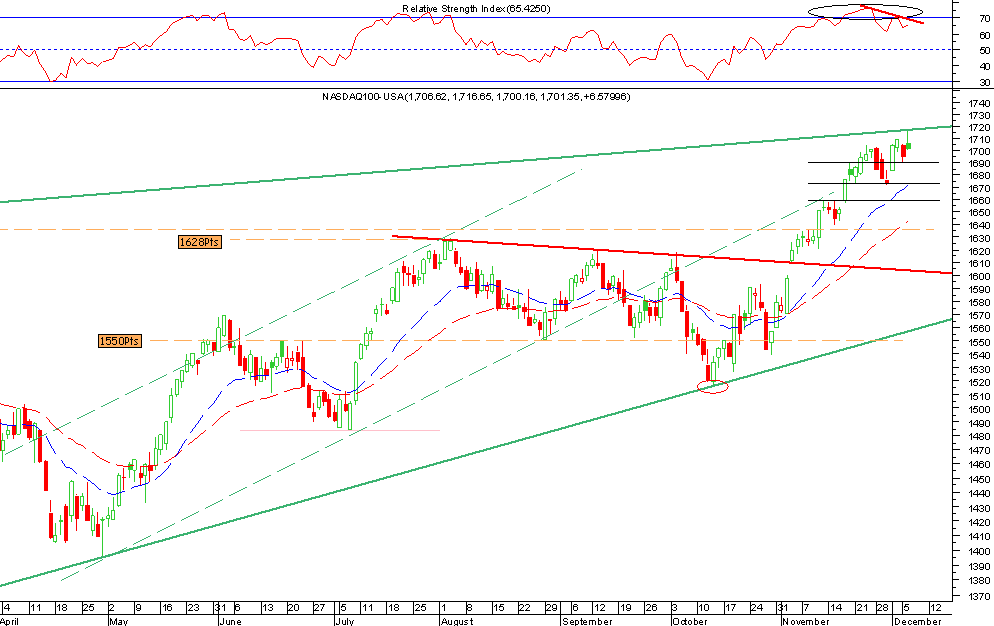This screenshot has width=994, height=626.
Task: Click the September month label
Action: pos(587,621)
